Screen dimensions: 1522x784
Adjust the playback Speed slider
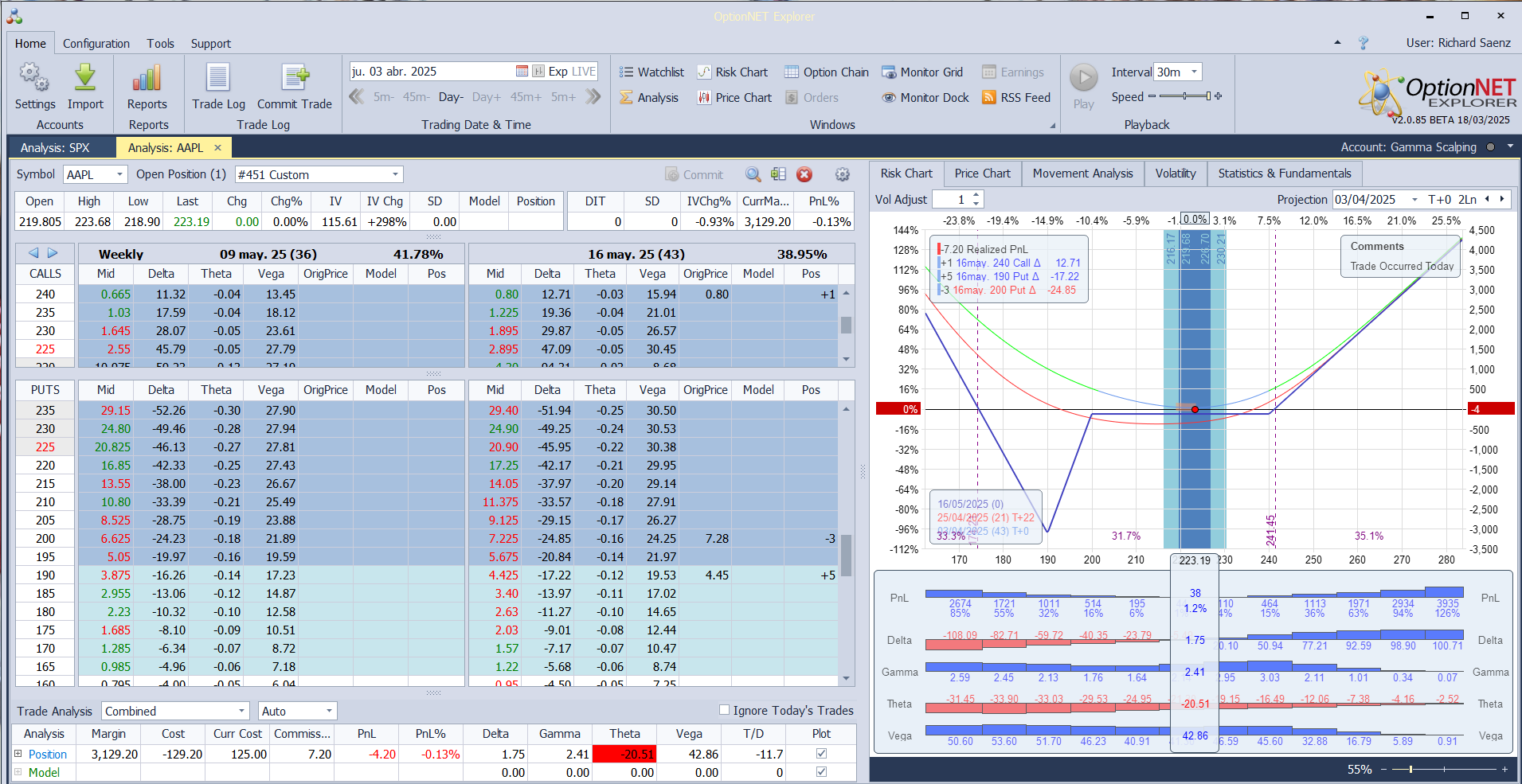(x=1185, y=96)
